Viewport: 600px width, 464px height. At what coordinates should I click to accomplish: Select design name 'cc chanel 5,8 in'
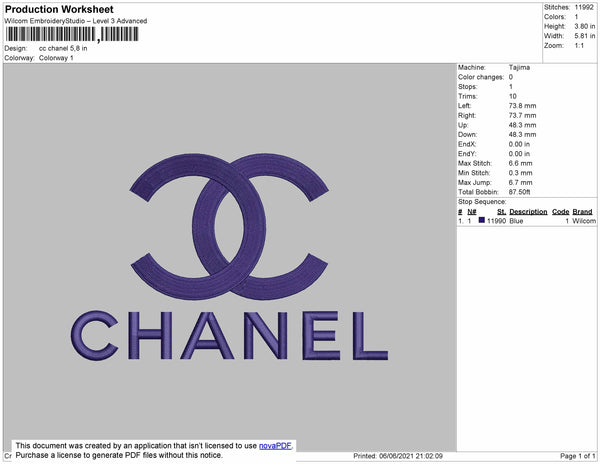pos(63,49)
